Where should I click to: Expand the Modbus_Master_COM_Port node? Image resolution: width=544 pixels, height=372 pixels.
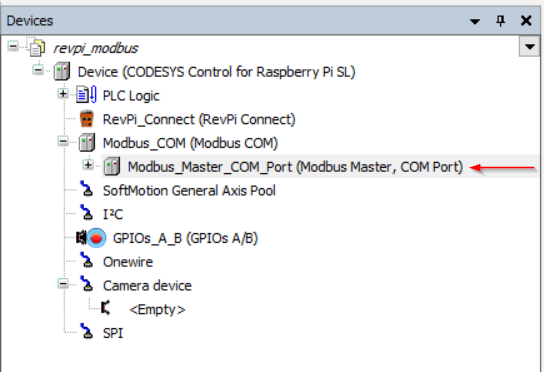(88, 165)
